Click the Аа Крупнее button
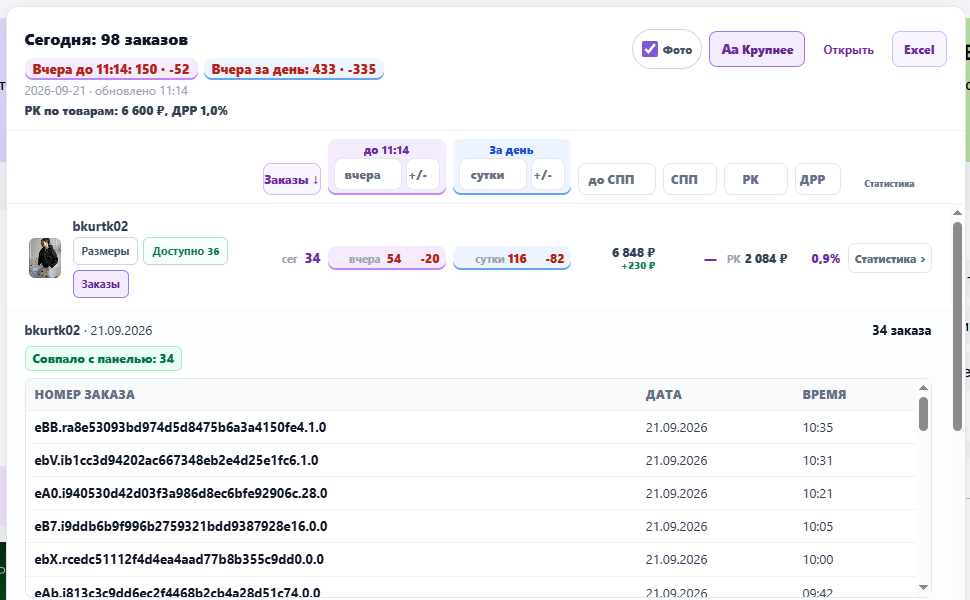The height and width of the screenshot is (600, 970). pyautogui.click(x=757, y=49)
